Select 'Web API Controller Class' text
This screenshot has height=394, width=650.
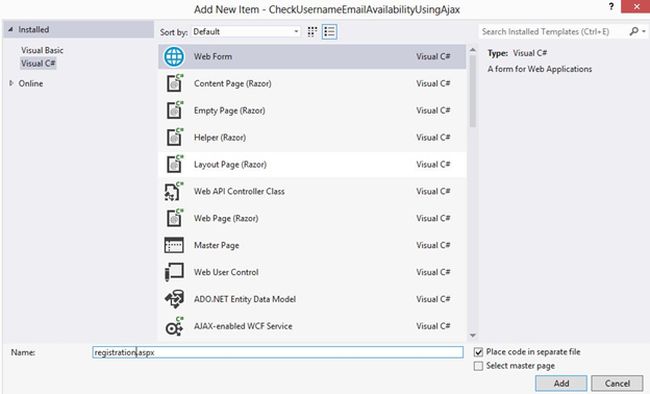pyautogui.click(x=239, y=191)
